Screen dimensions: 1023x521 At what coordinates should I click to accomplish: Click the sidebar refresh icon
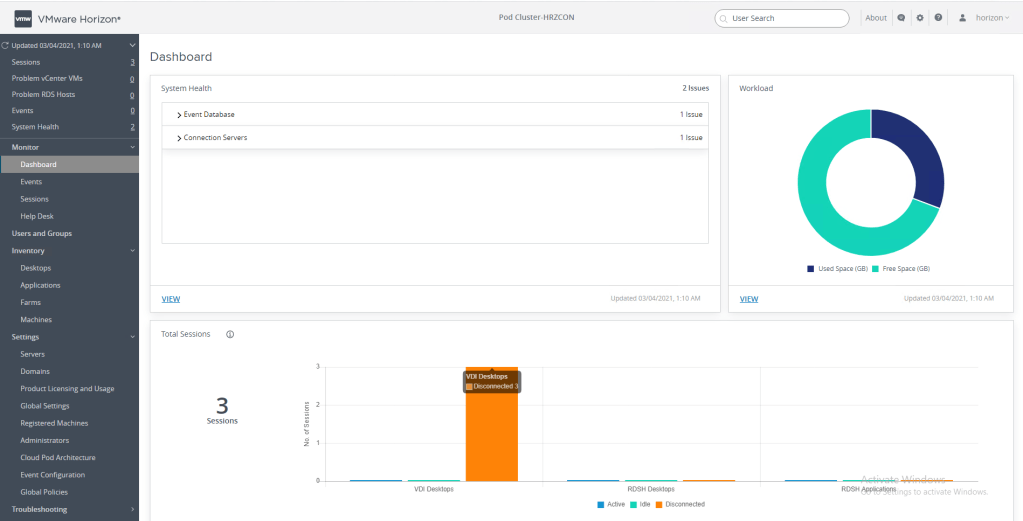pyautogui.click(x=6, y=46)
